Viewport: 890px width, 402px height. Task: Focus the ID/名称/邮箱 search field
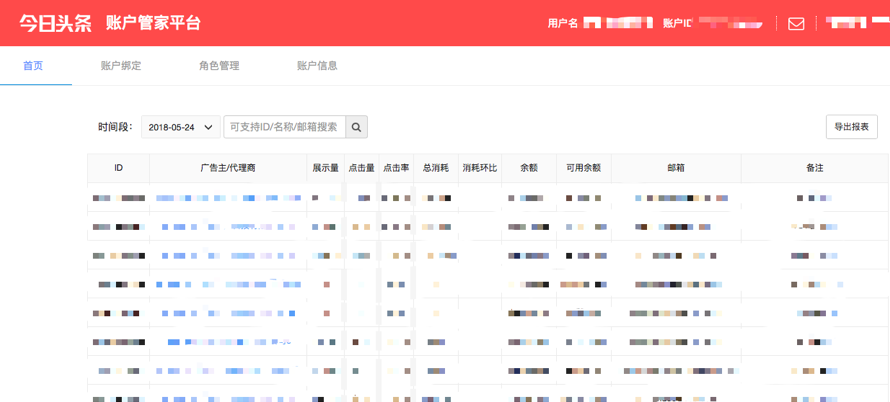[x=284, y=127]
